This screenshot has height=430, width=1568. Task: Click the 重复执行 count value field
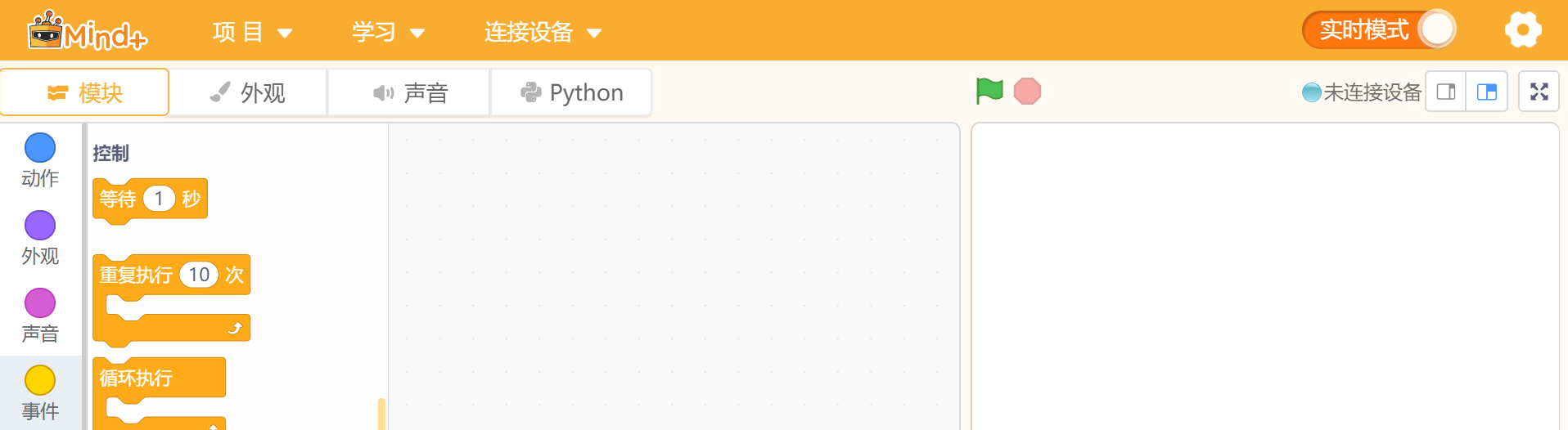tap(199, 275)
